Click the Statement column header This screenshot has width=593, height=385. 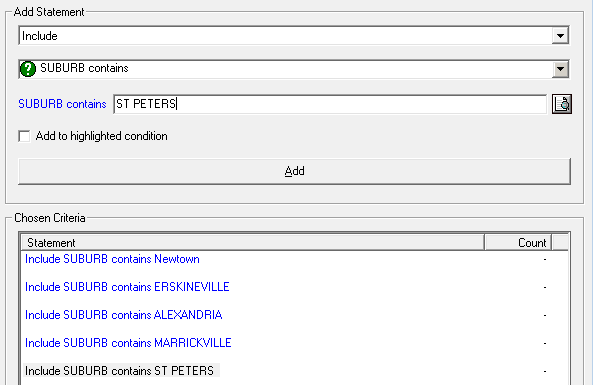[x=253, y=242]
